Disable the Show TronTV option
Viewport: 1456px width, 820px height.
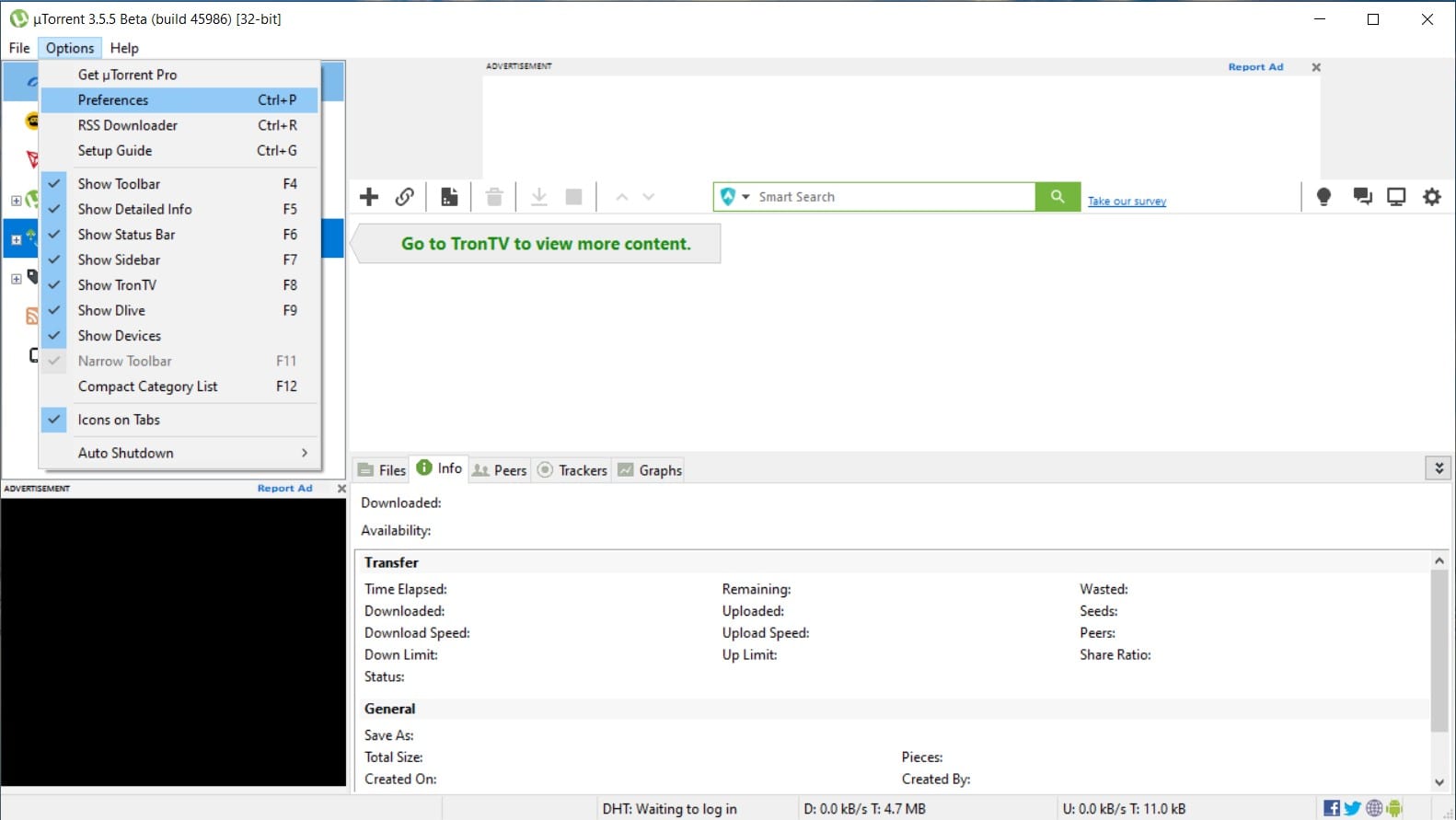click(179, 285)
